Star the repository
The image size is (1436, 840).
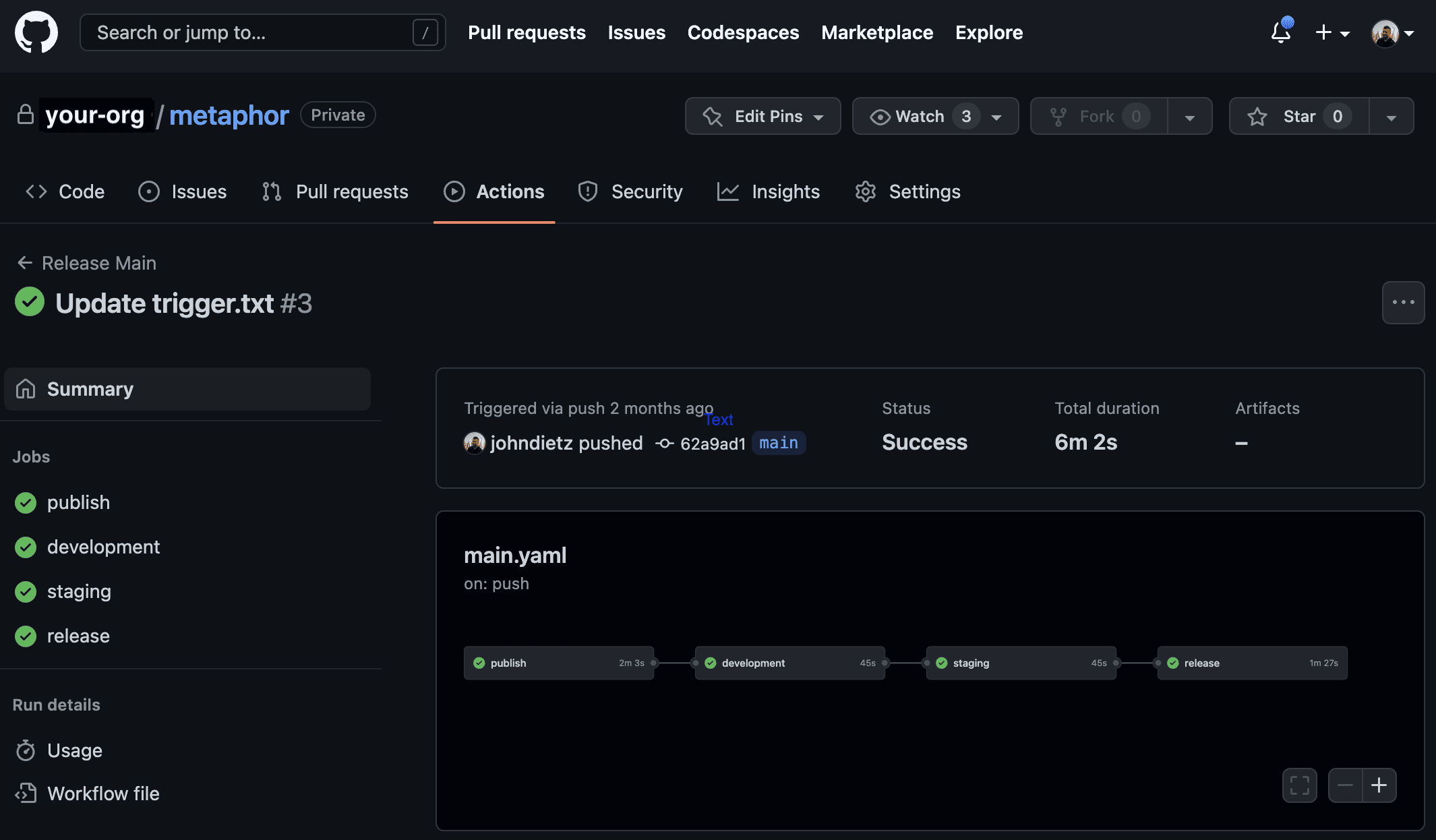[x=1299, y=116]
